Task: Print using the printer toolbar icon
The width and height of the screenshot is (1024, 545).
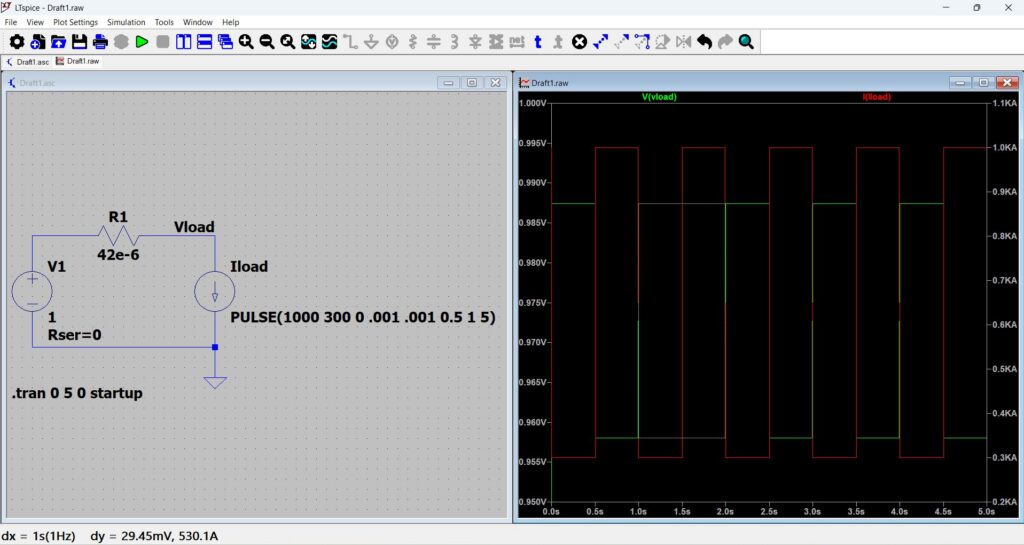Action: 101,42
